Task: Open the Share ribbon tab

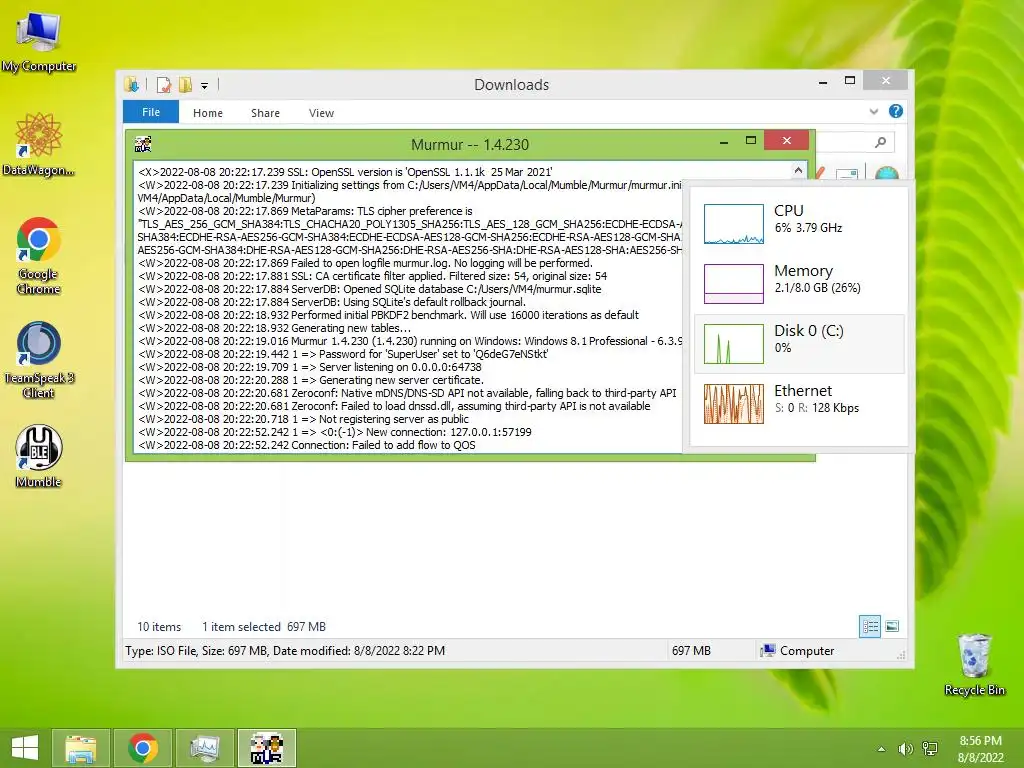Action: (x=265, y=113)
